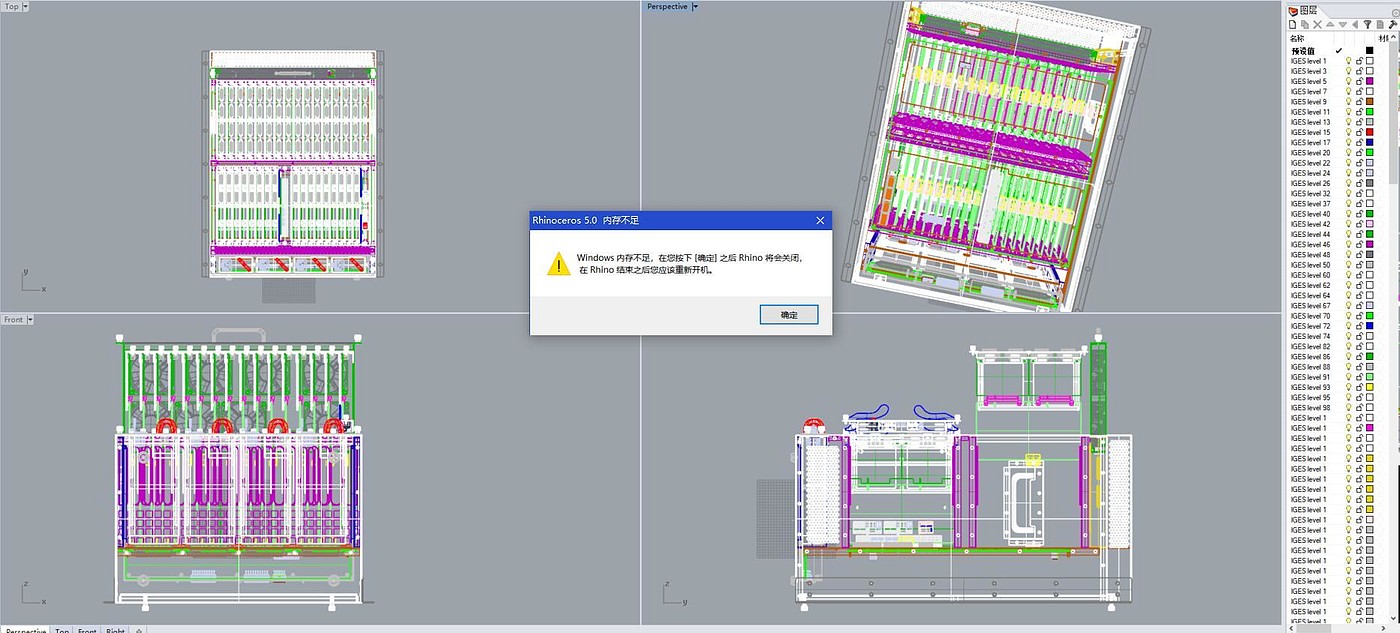1400x633 pixels.
Task: Toggle the lock icon for IGES level 93
Action: coord(1359,387)
